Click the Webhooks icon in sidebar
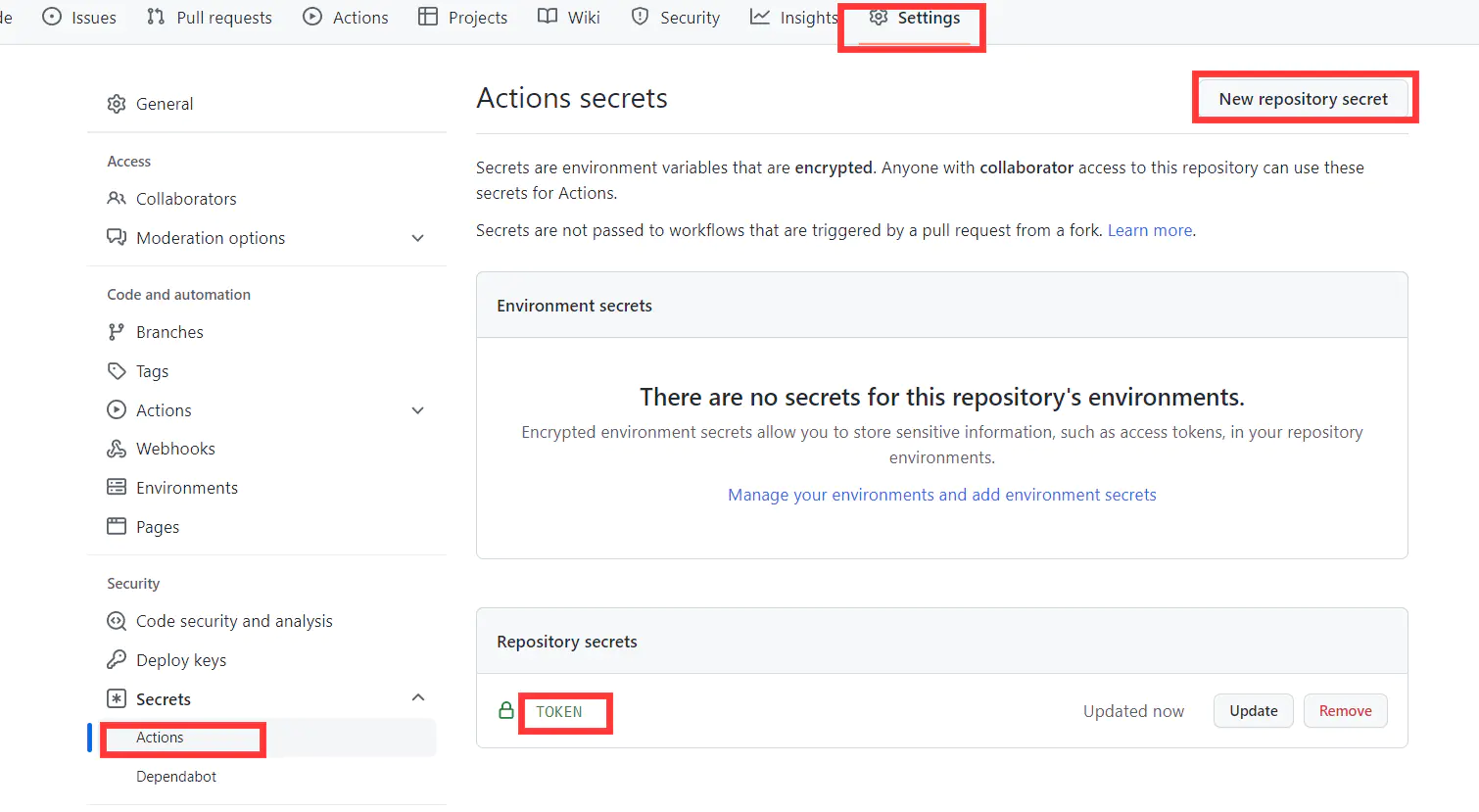 [117, 449]
